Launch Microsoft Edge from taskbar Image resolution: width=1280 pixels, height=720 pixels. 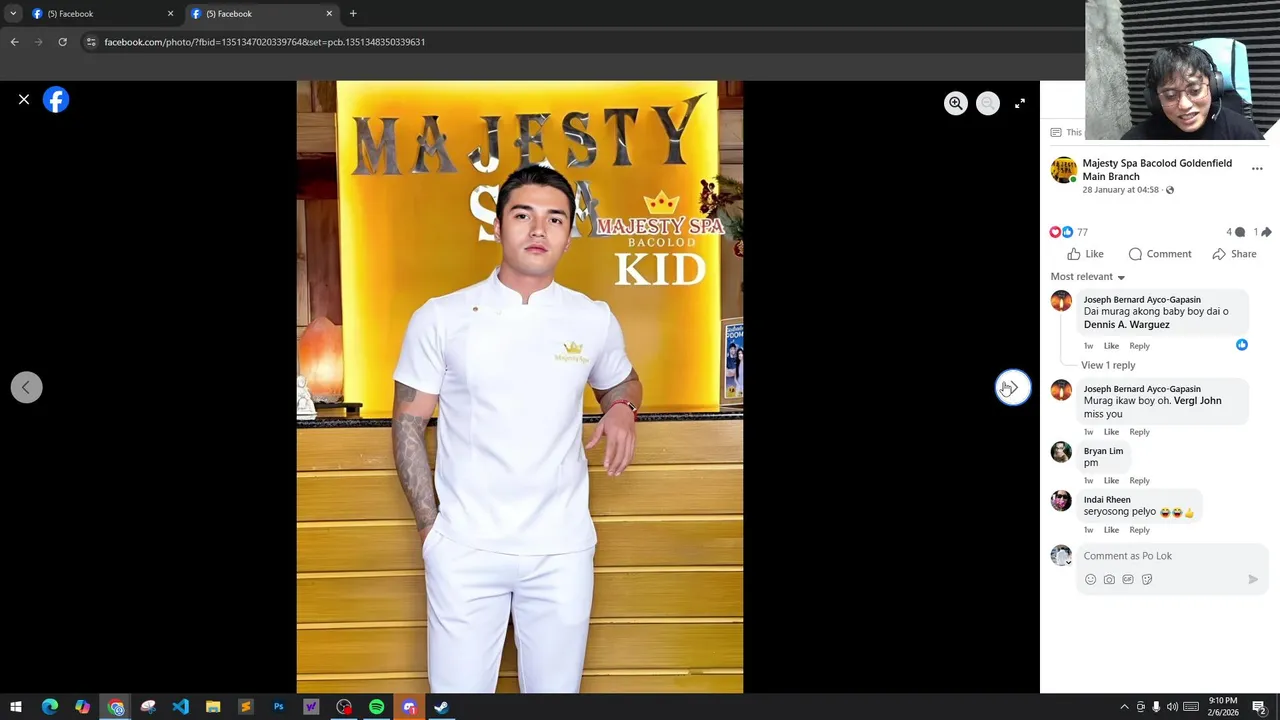pos(50,707)
